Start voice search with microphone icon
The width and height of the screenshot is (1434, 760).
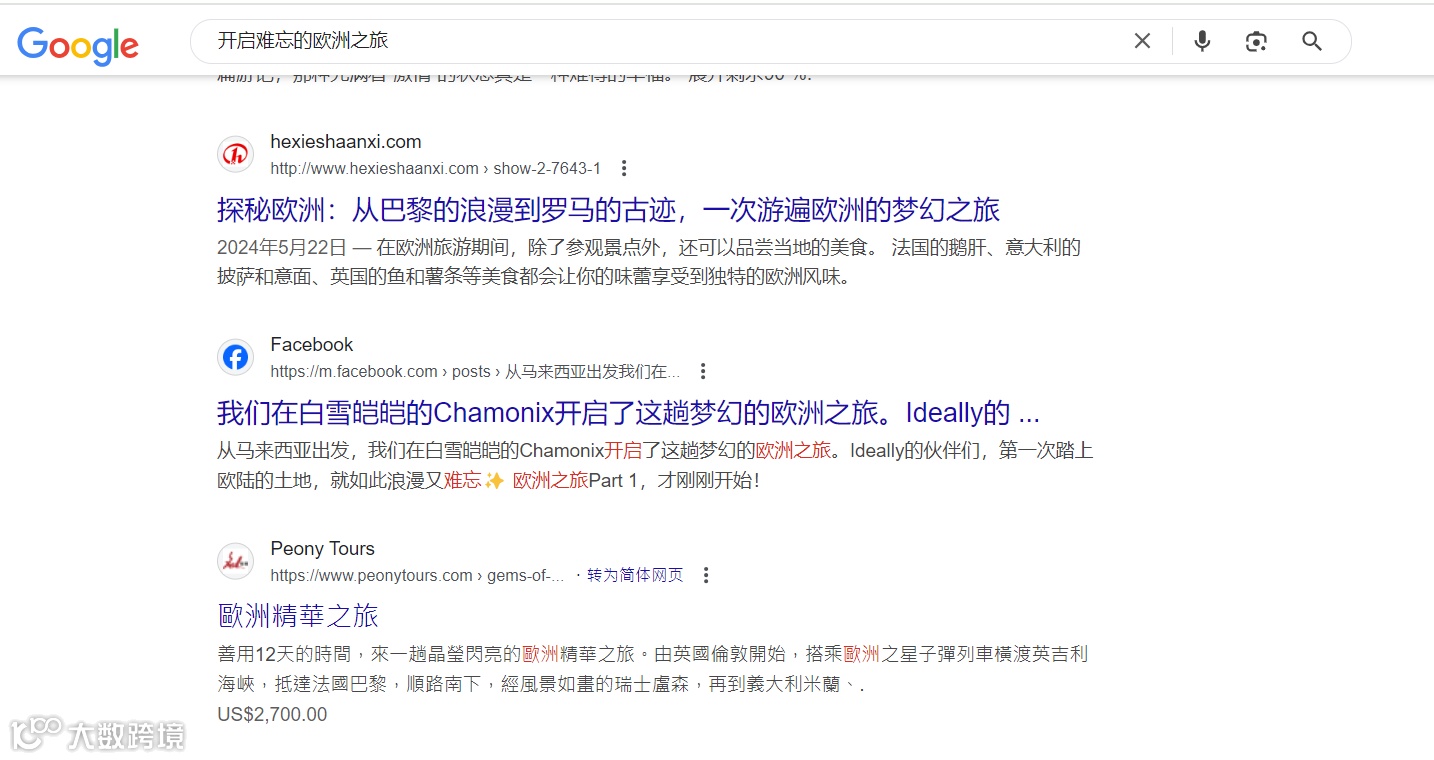(x=1202, y=41)
